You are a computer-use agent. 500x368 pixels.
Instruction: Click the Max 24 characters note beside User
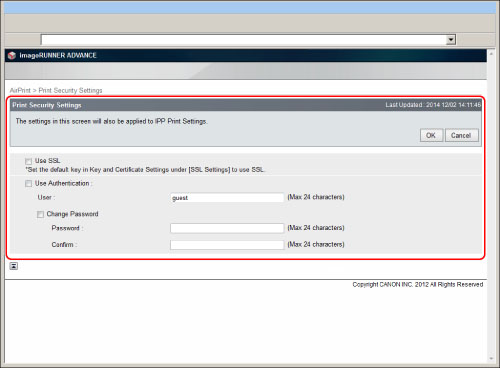tap(316, 197)
